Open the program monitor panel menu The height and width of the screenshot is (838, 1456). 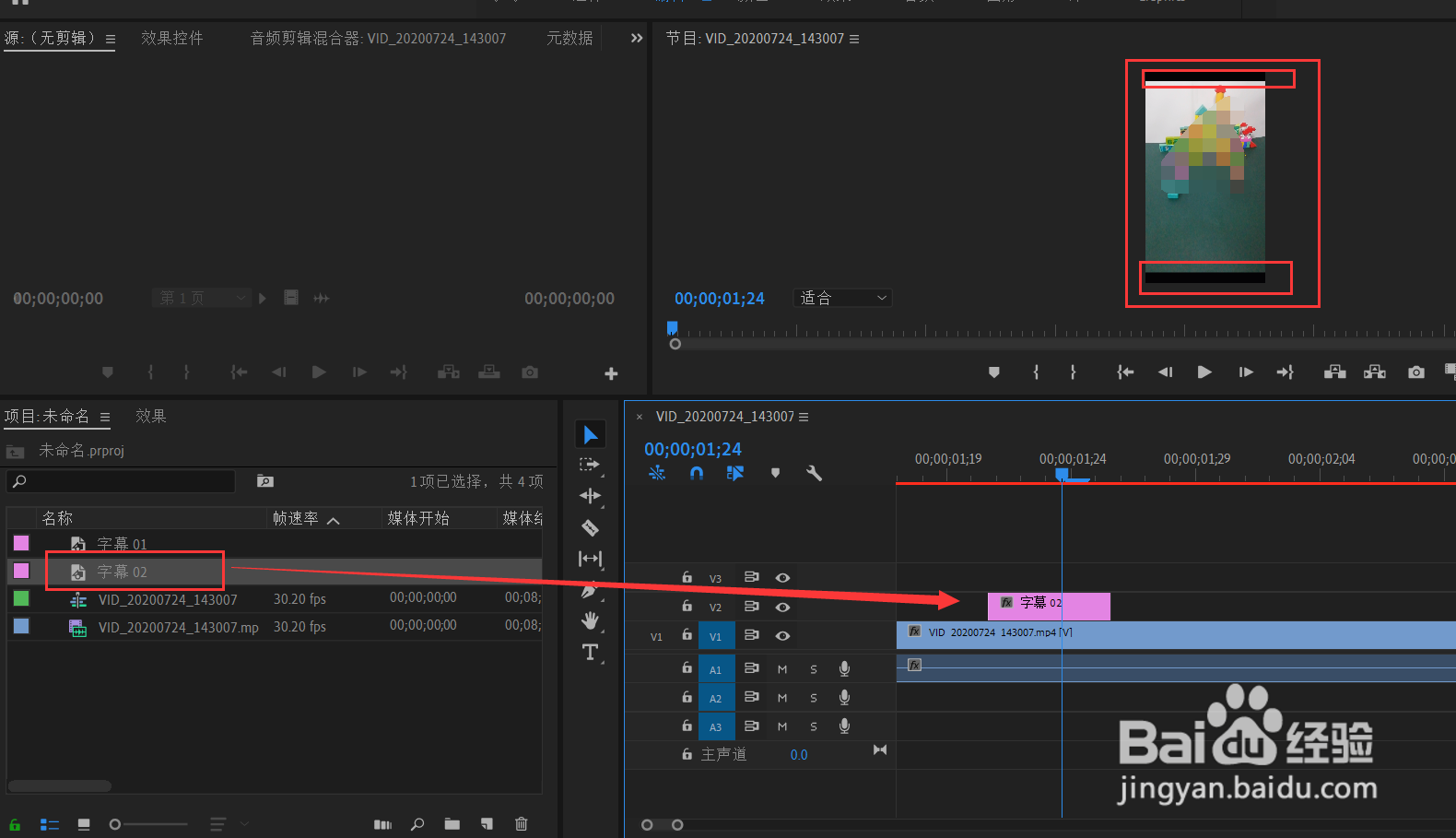click(x=854, y=39)
